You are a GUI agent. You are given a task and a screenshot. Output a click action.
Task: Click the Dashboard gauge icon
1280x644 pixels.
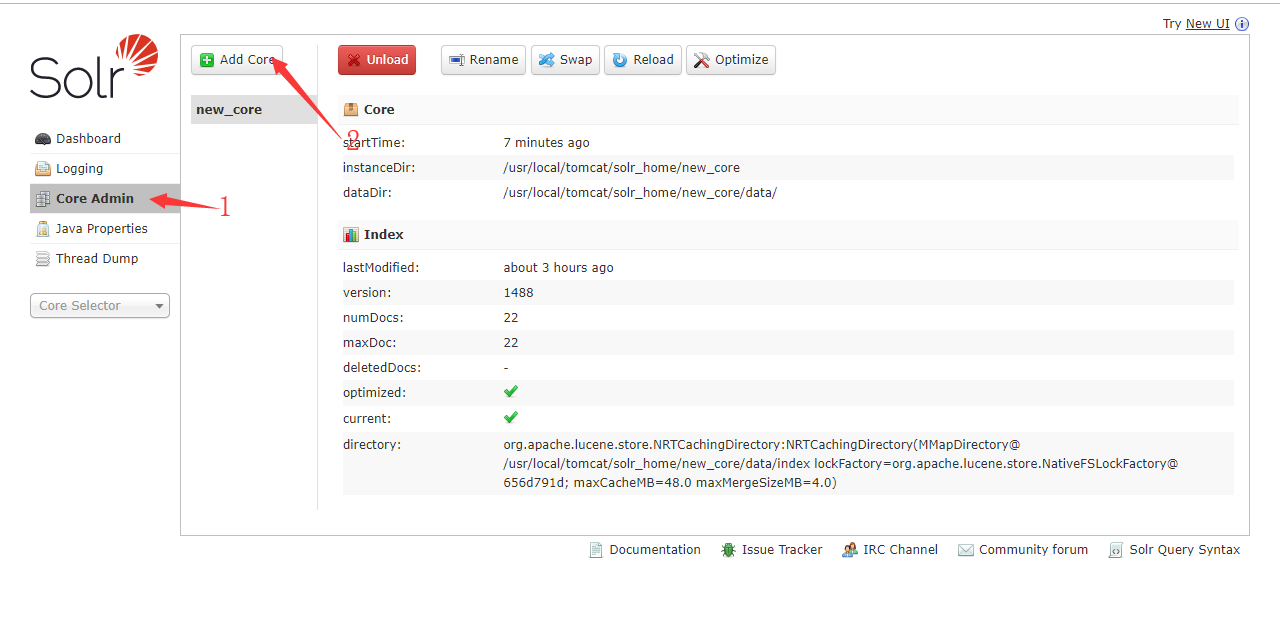point(42,139)
